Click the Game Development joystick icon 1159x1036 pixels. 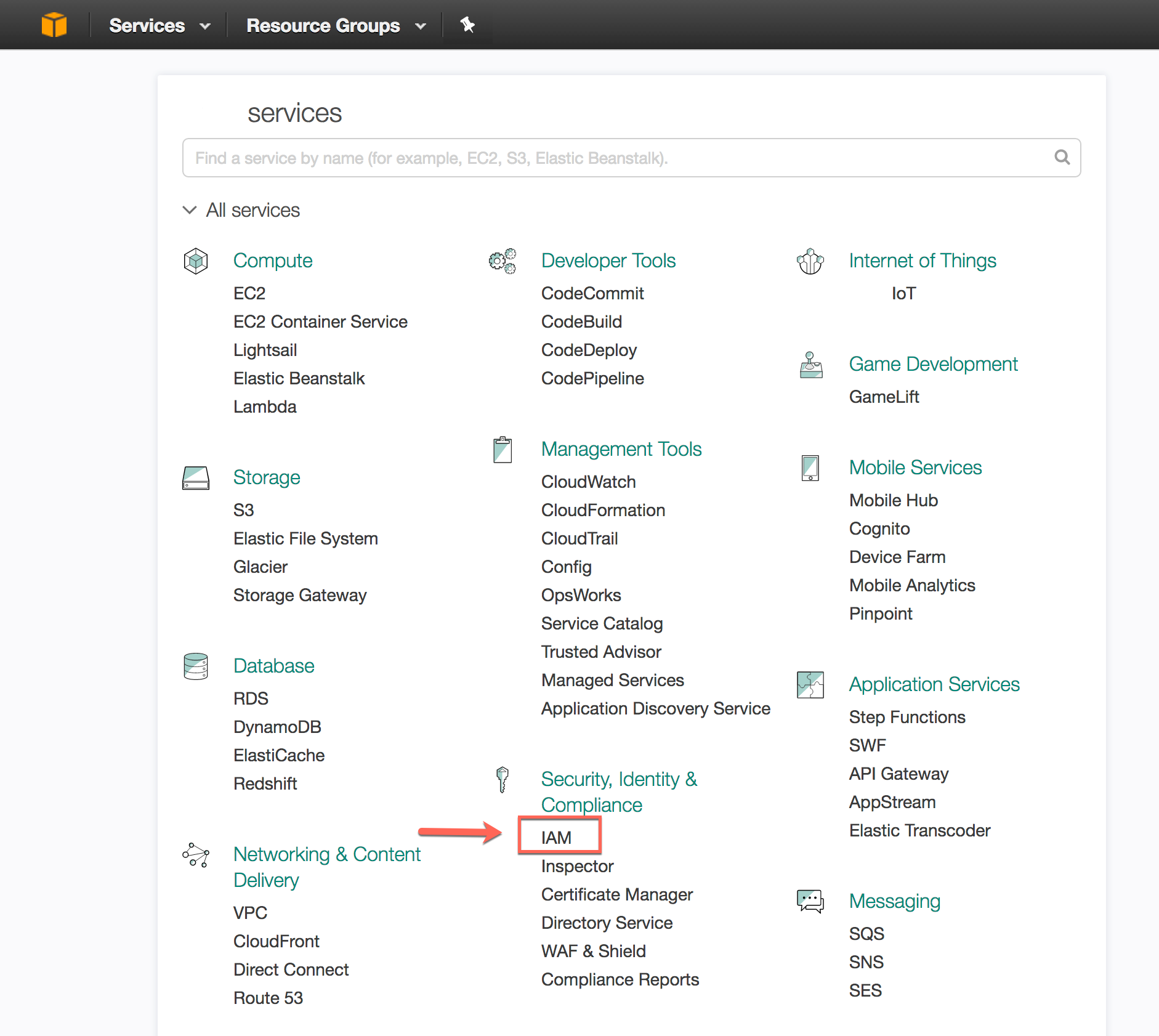point(811,365)
